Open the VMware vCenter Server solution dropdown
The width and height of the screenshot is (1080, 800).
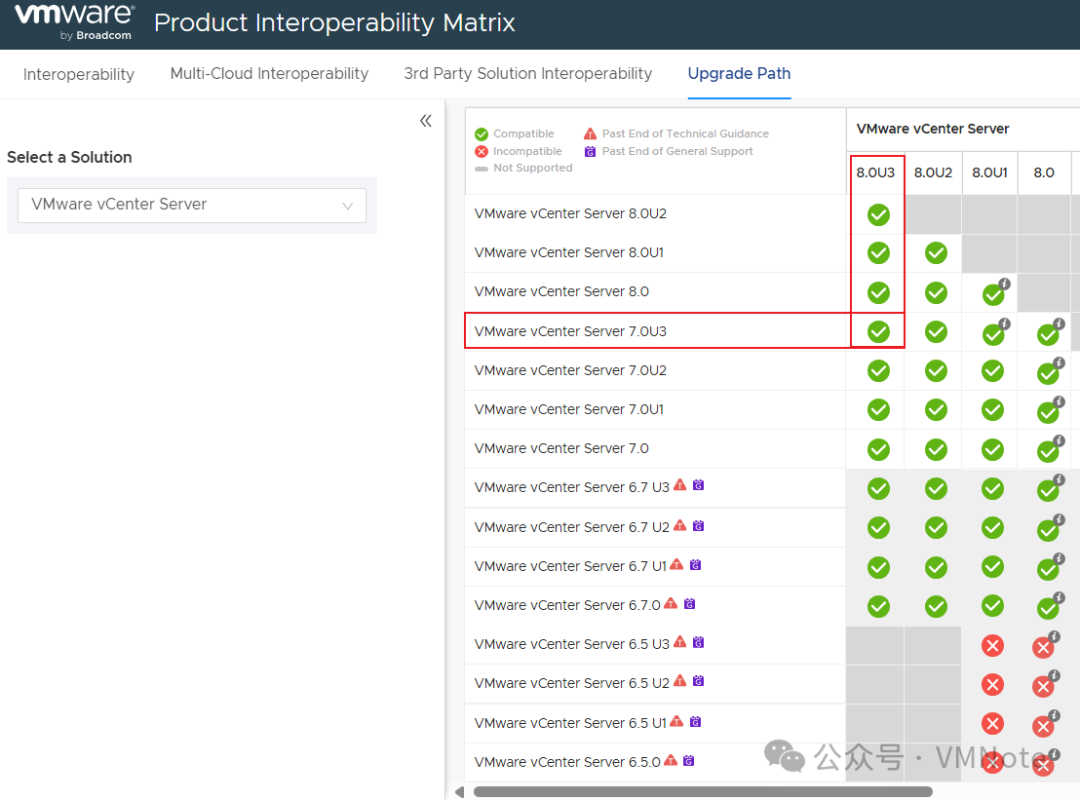[x=192, y=205]
